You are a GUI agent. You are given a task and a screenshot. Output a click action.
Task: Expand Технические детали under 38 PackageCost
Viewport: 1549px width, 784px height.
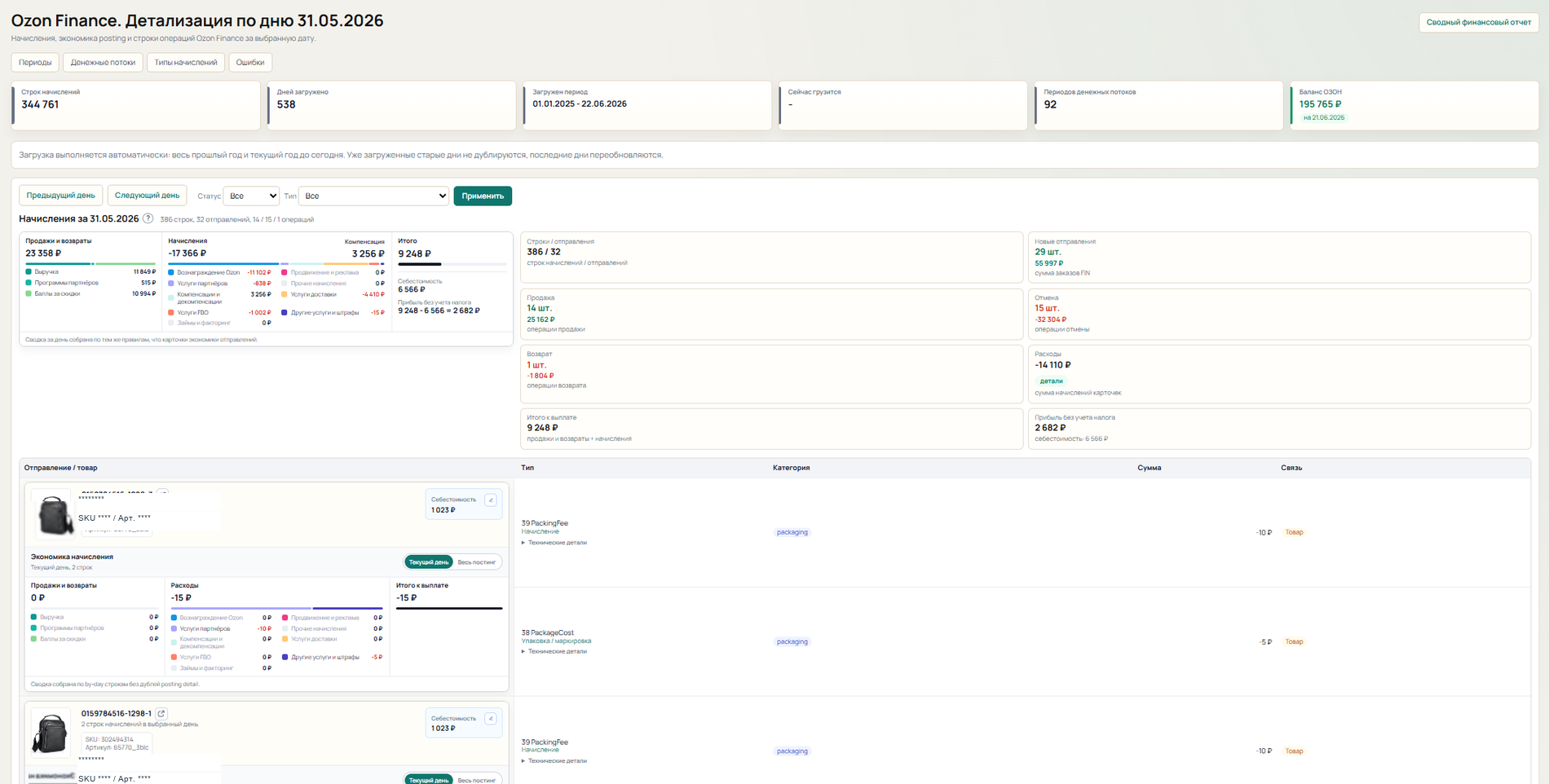[x=554, y=651]
